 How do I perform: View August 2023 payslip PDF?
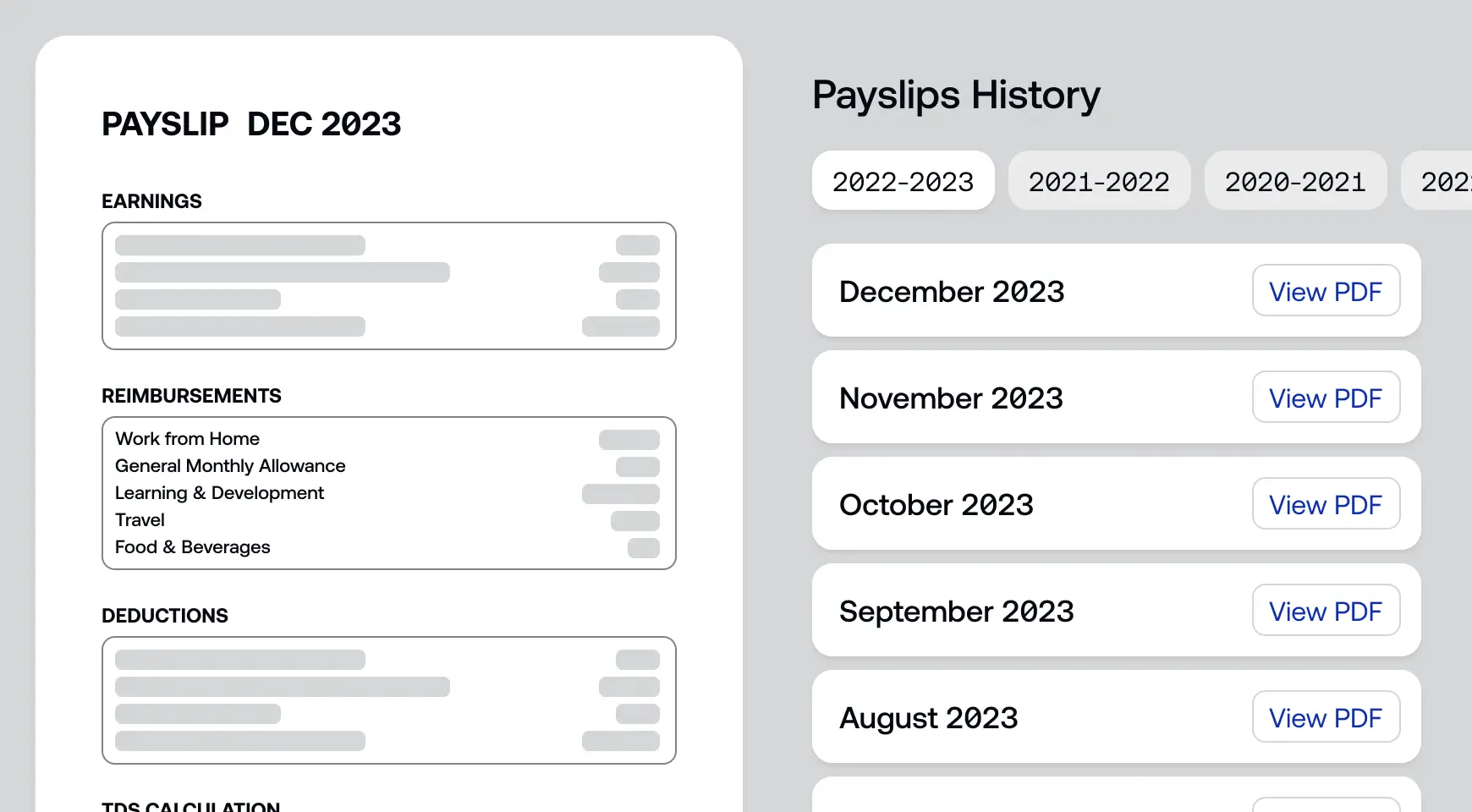(x=1326, y=717)
